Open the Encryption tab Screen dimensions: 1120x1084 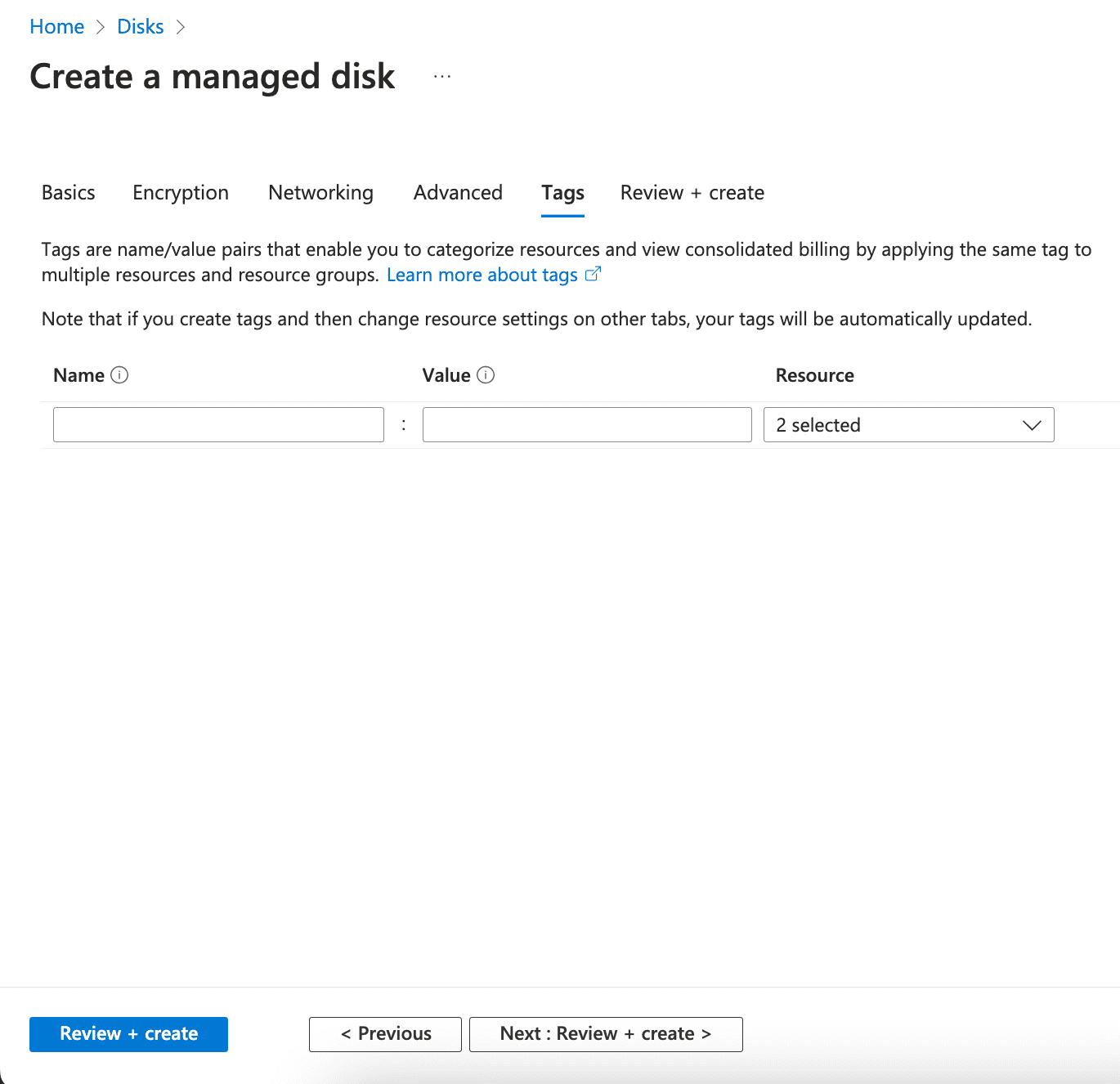180,193
